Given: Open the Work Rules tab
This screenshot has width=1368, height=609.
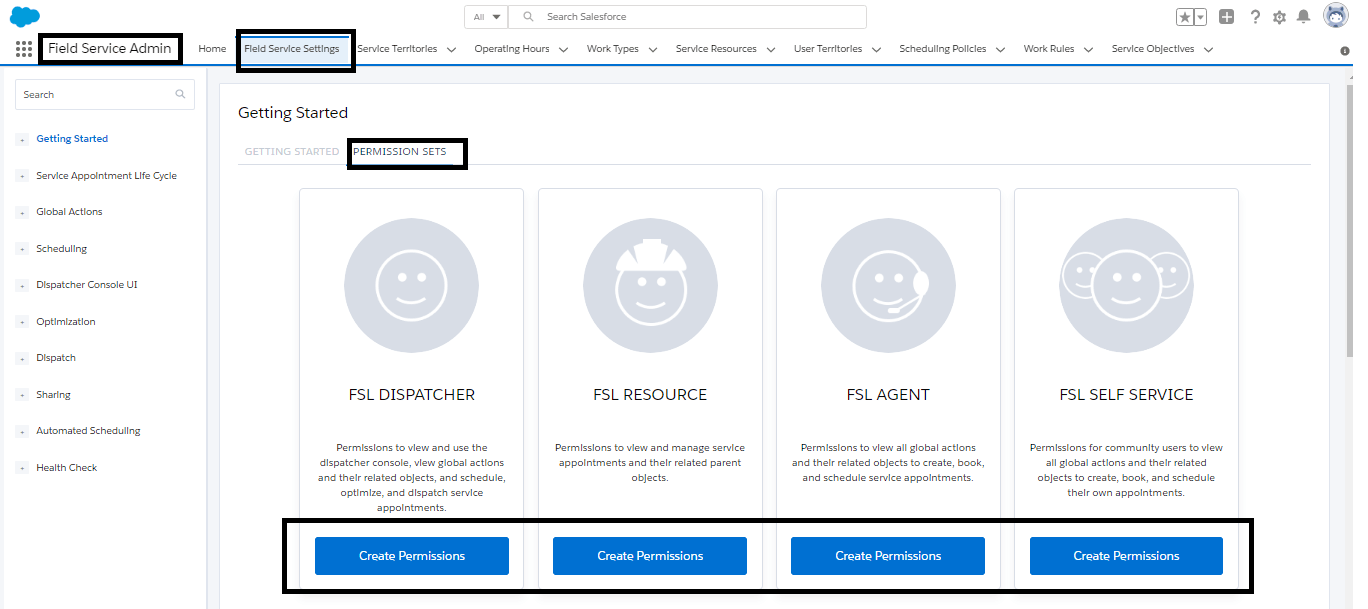Looking at the screenshot, I should (x=1049, y=49).
